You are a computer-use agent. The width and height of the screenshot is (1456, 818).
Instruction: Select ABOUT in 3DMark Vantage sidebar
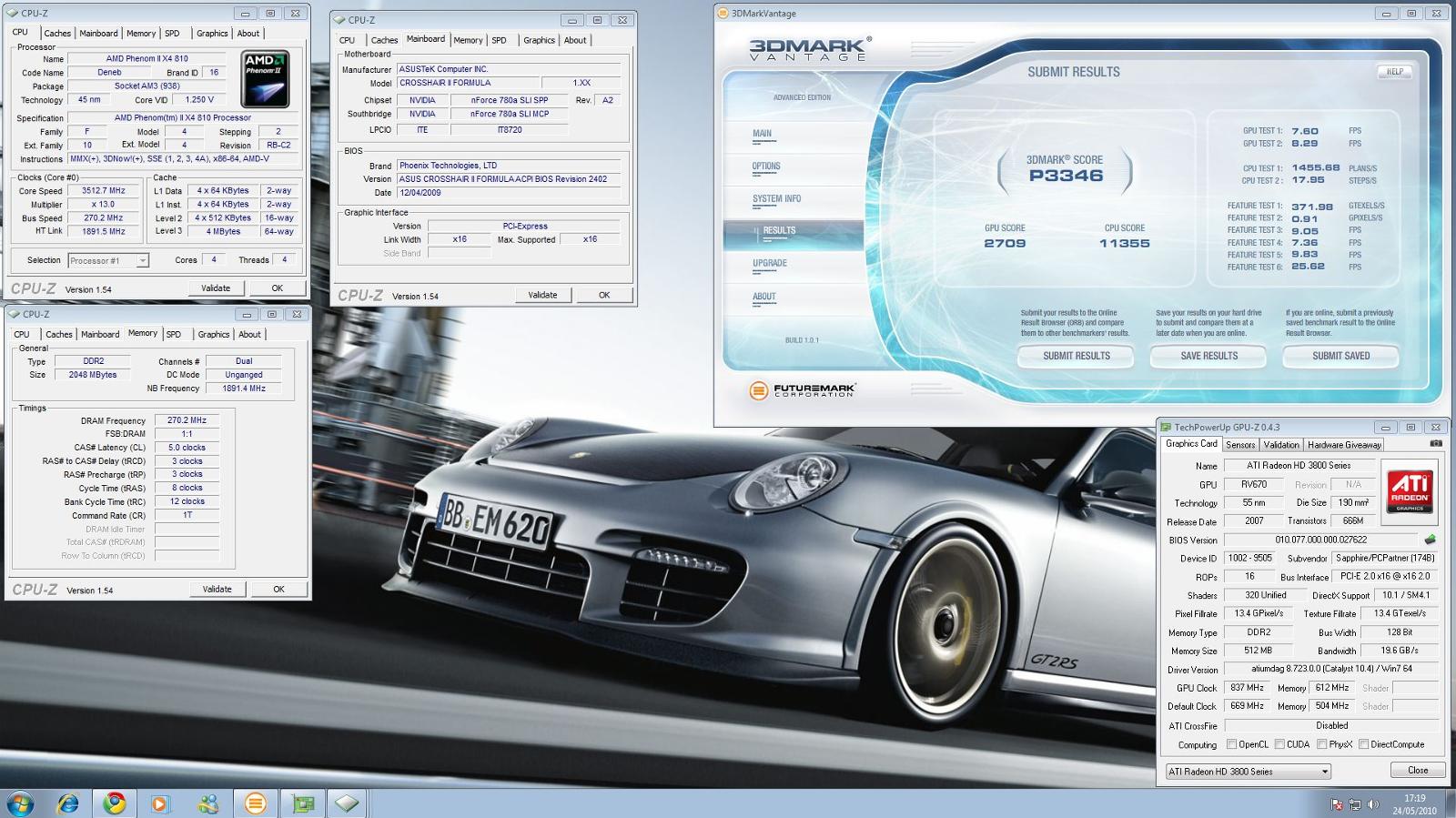[764, 297]
